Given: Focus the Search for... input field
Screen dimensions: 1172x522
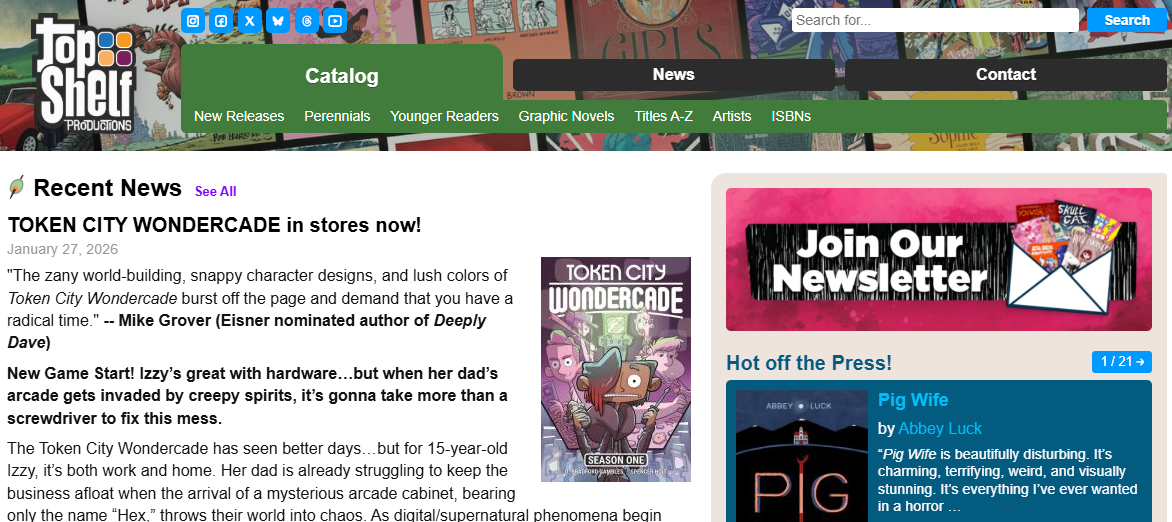Looking at the screenshot, I should click(x=935, y=20).
